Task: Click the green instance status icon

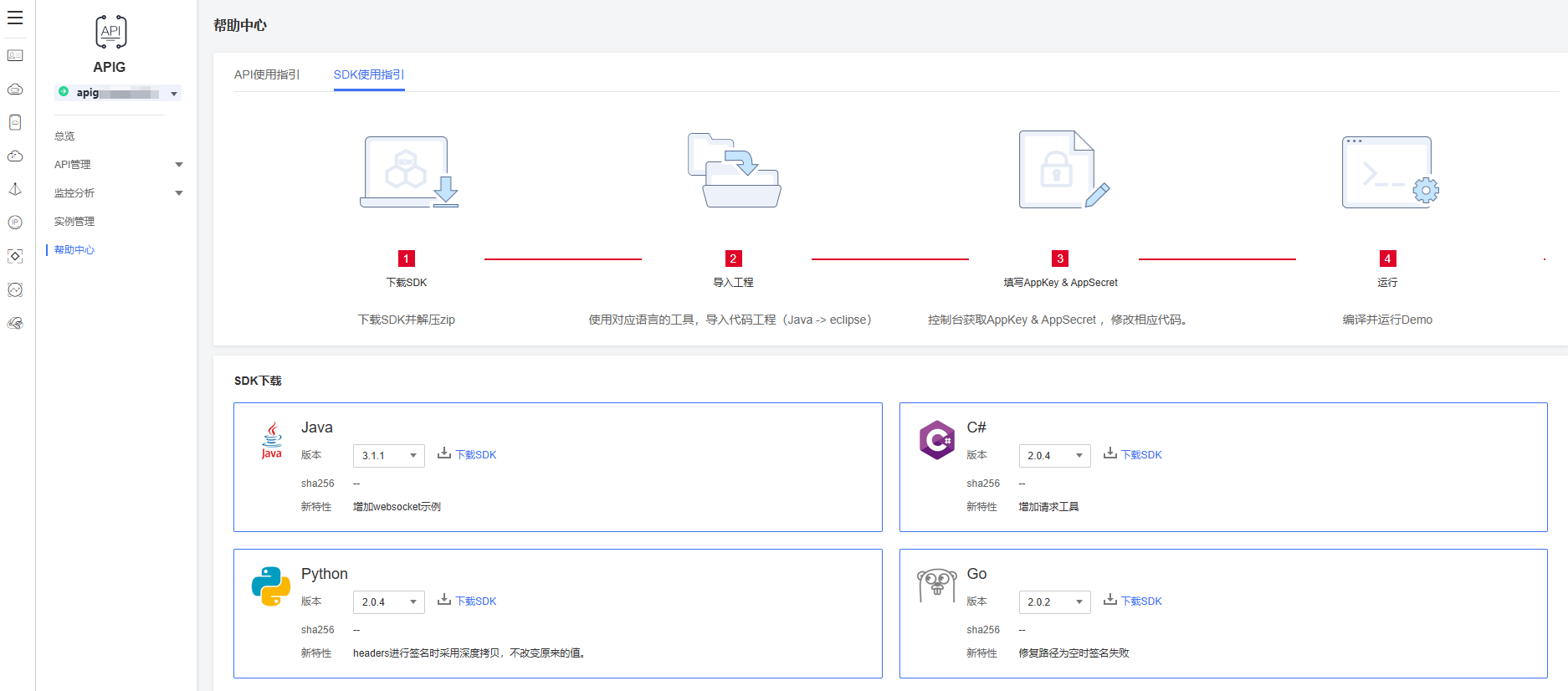Action: click(x=64, y=92)
